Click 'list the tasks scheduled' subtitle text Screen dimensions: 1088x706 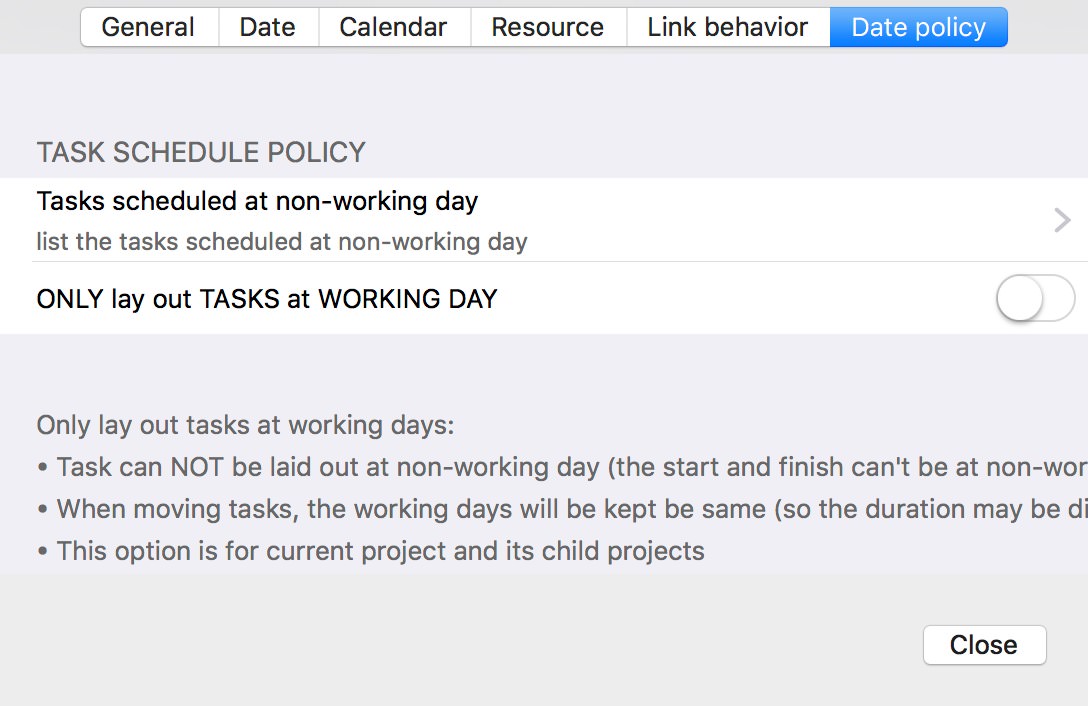282,242
